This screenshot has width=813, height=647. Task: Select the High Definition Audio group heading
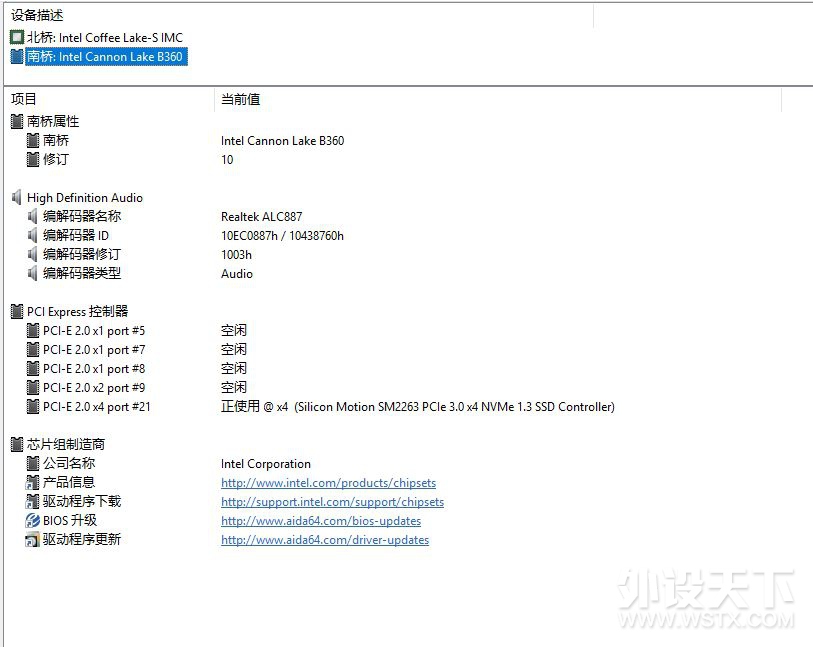(85, 198)
